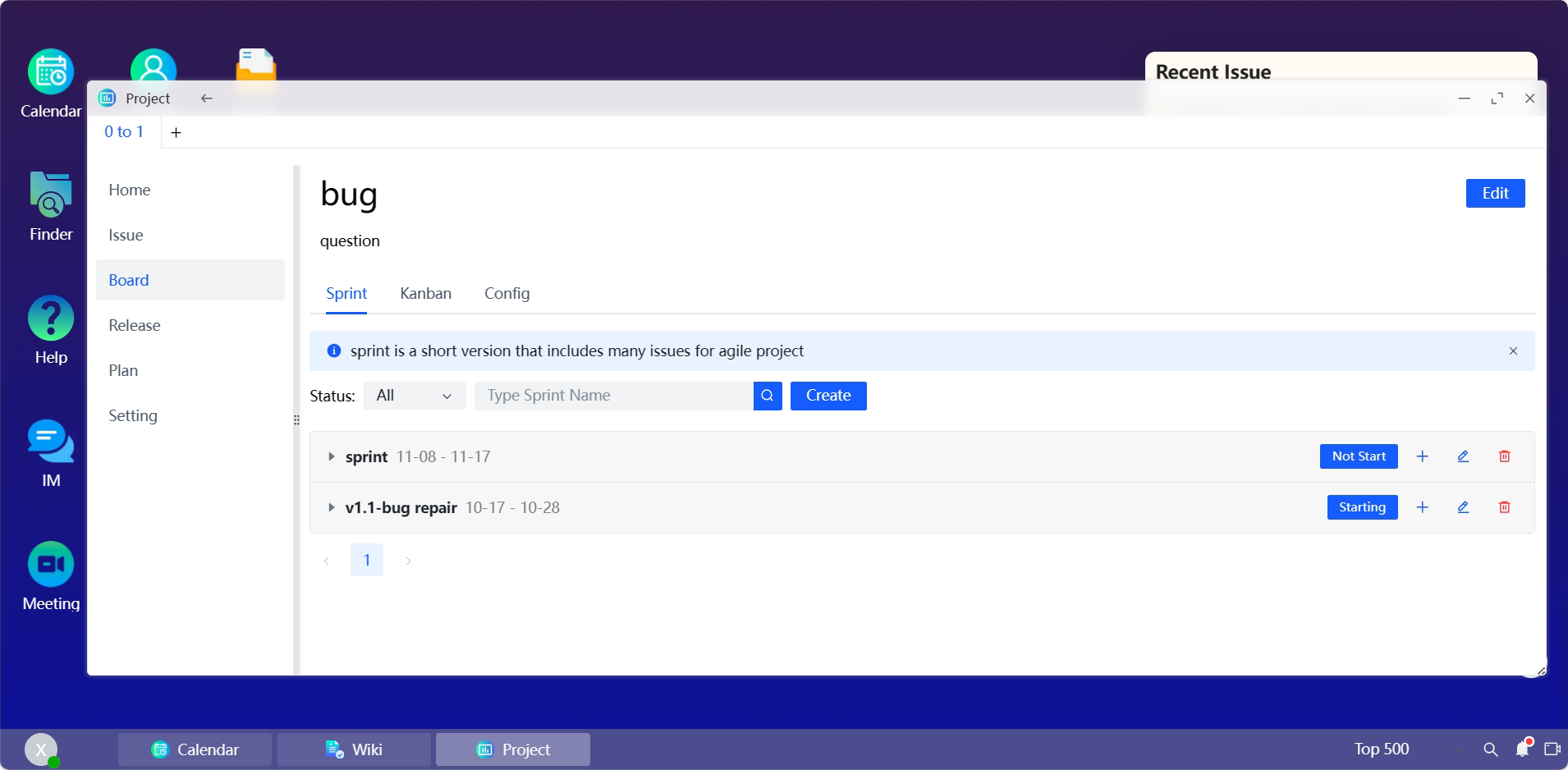Screen dimensions: 1568x770
Task: Open the Calendar desktop icon
Action: pyautogui.click(x=51, y=73)
